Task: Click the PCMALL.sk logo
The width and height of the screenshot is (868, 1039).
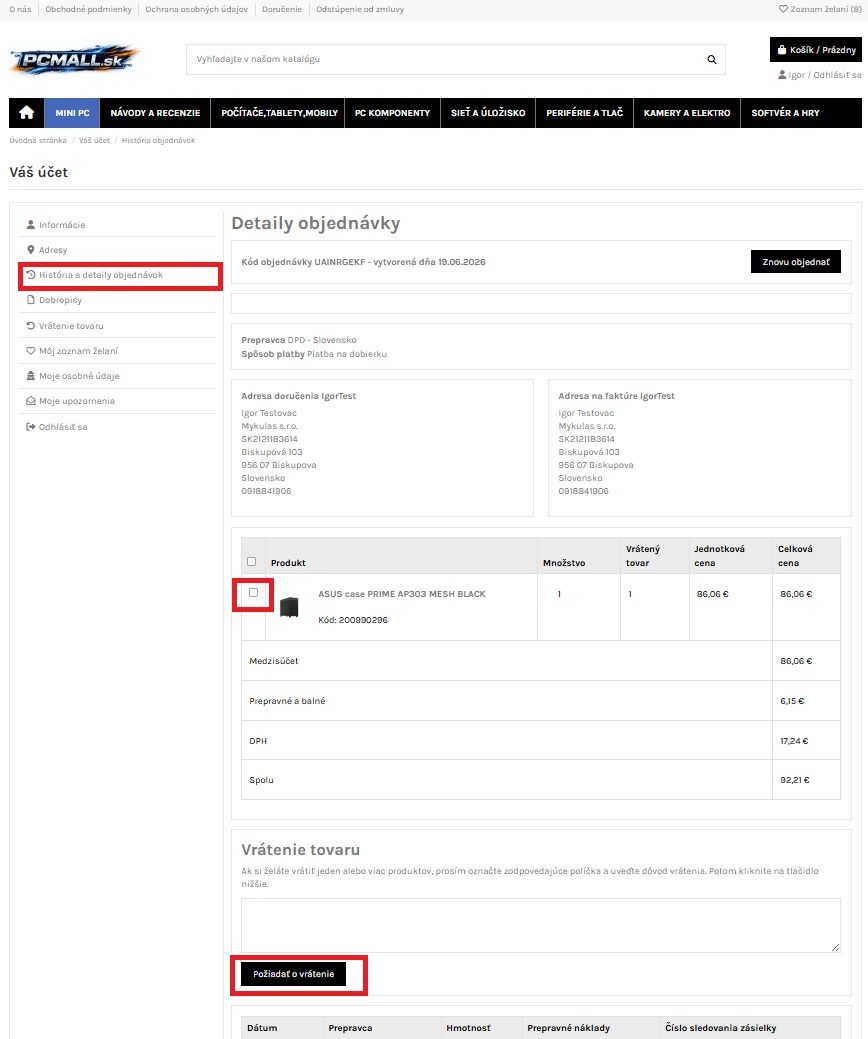Action: (x=74, y=60)
